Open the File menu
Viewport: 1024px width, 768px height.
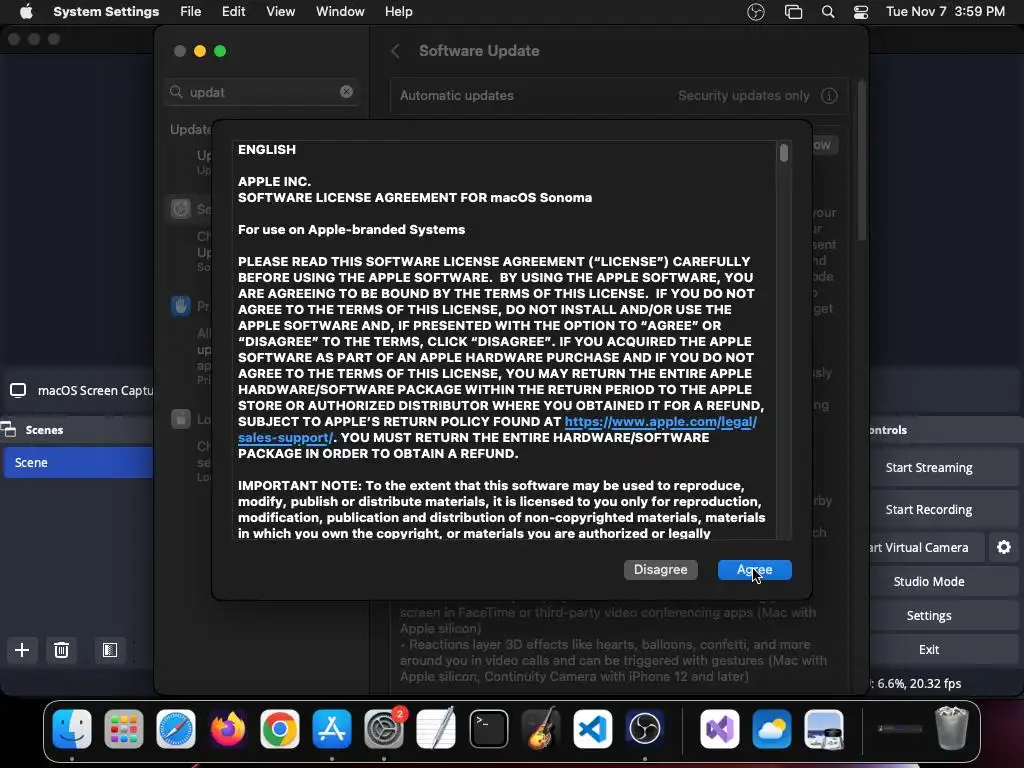tap(191, 12)
